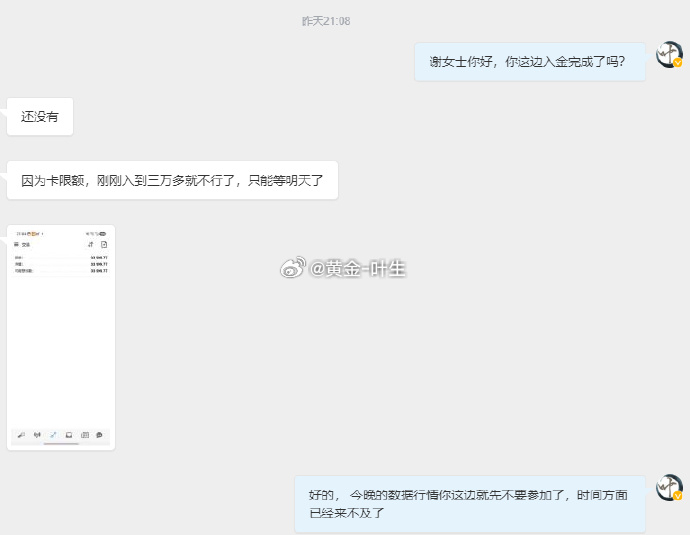Tap chat bubble icon in screenshot's bottom bar
The image size is (690, 535).
(x=99, y=435)
